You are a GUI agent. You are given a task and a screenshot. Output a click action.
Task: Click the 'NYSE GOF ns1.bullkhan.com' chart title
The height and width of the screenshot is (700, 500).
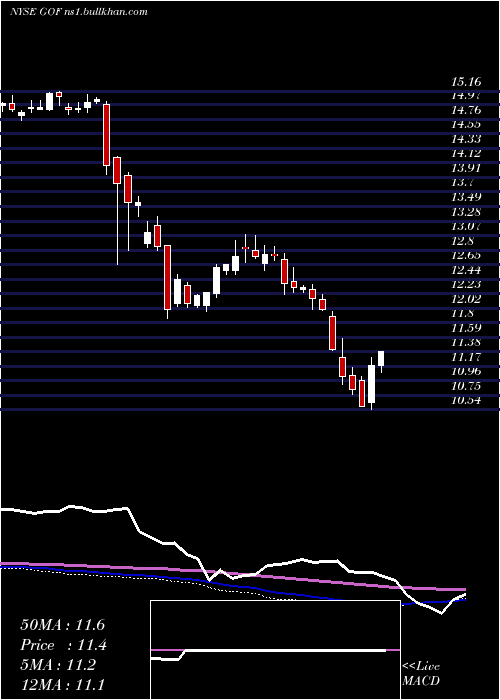click(x=79, y=12)
